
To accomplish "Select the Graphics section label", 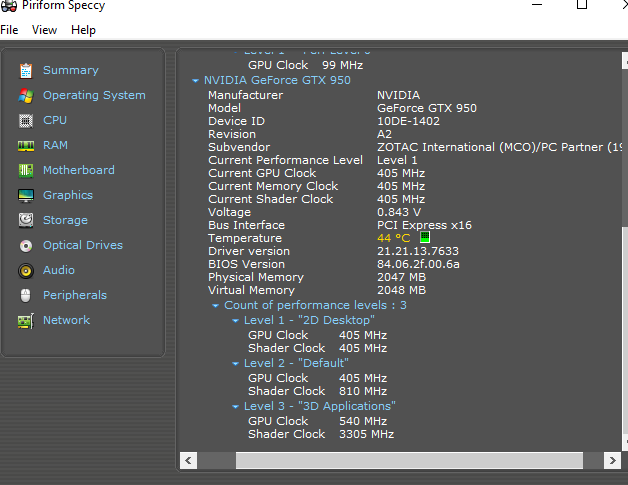I will (68, 195).
